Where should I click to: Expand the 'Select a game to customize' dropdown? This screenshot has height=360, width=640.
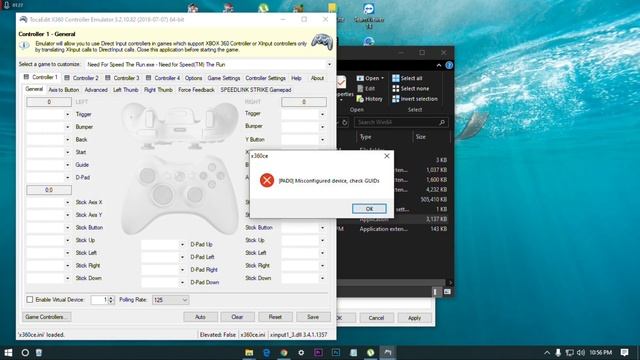(x=329, y=64)
